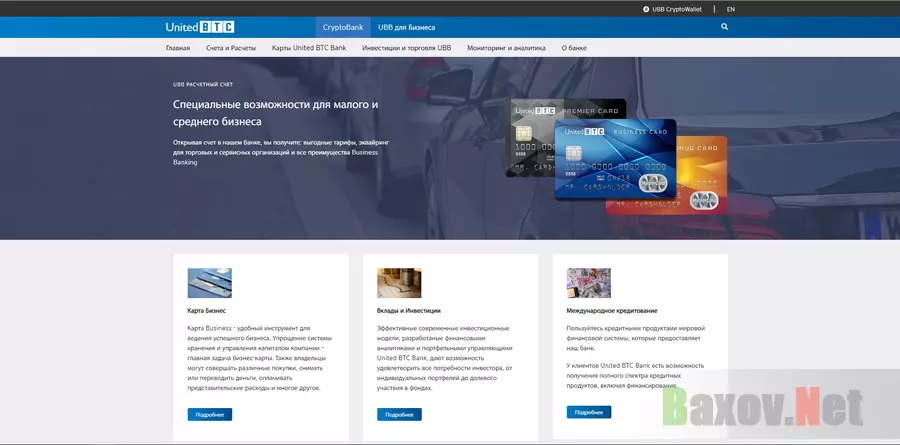Click Подробнее under Карта Бизнес
Viewport: 900px width, 445px height.
(x=210, y=415)
